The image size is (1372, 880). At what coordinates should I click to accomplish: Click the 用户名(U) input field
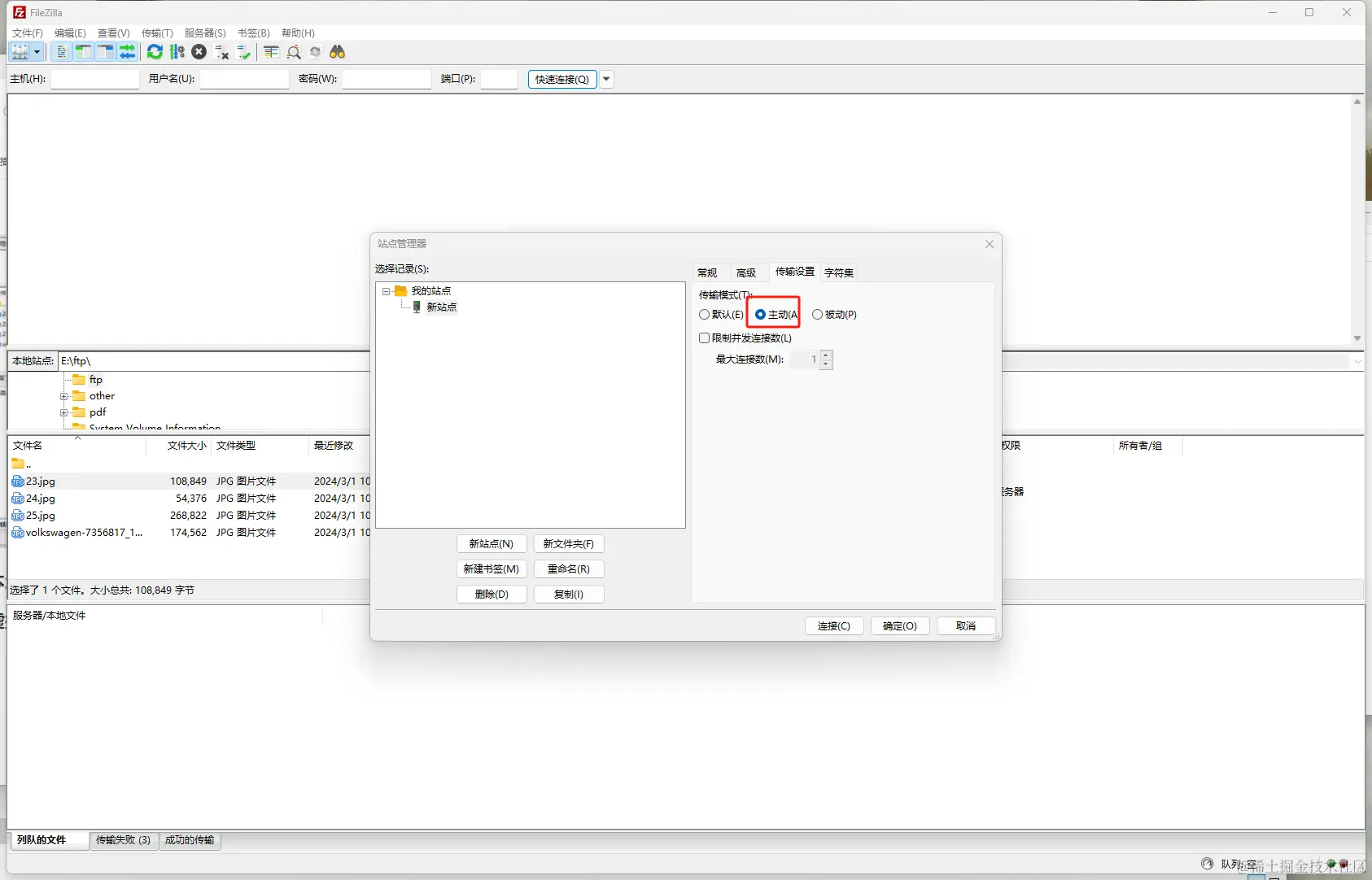tap(245, 79)
